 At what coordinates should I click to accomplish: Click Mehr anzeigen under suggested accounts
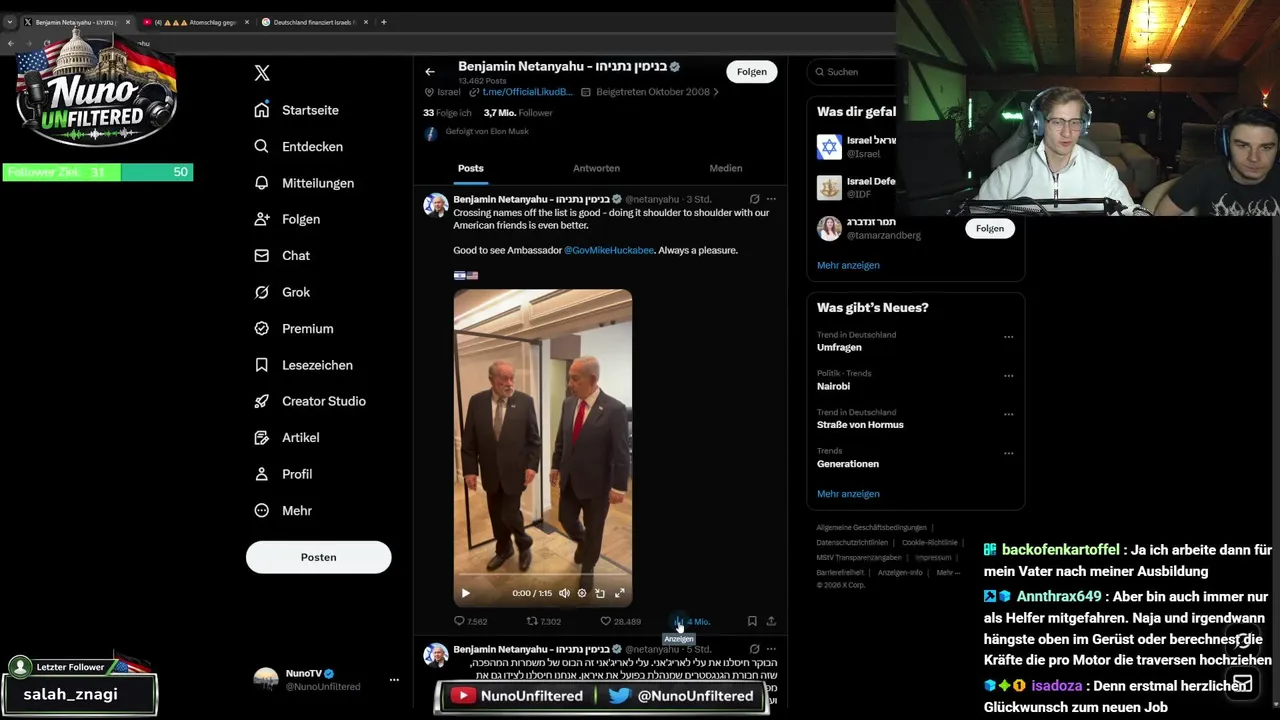(x=848, y=265)
